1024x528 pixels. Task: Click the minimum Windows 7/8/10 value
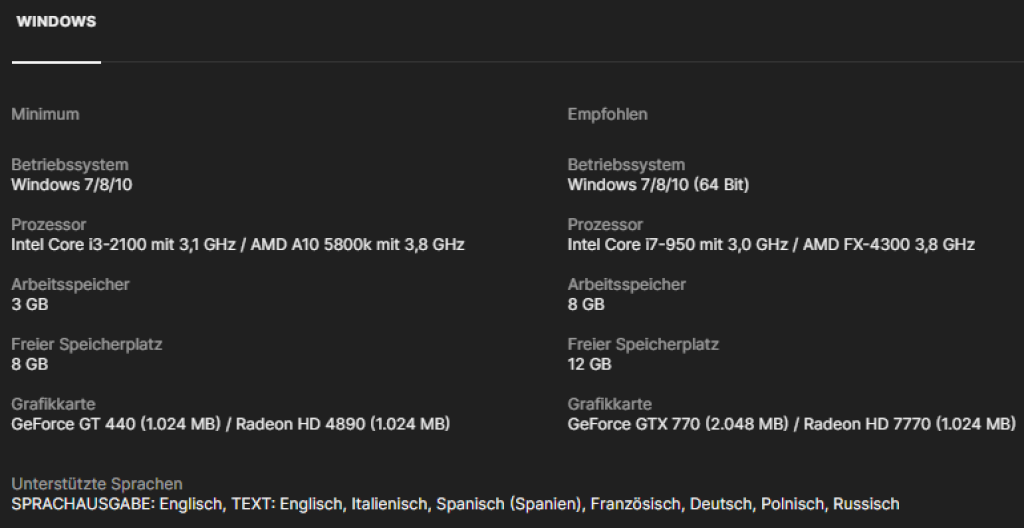click(71, 184)
